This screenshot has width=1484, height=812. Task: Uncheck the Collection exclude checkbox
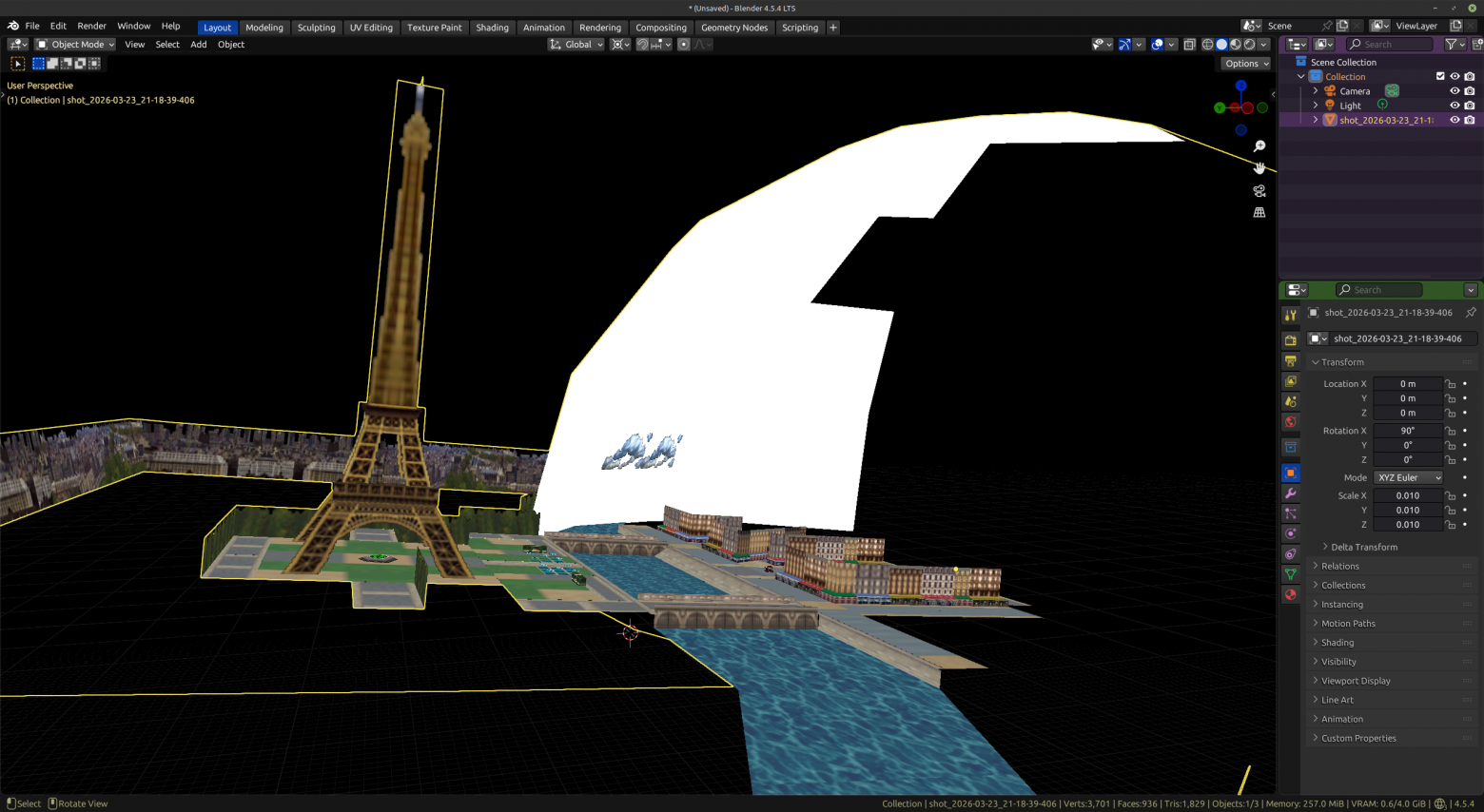1440,77
